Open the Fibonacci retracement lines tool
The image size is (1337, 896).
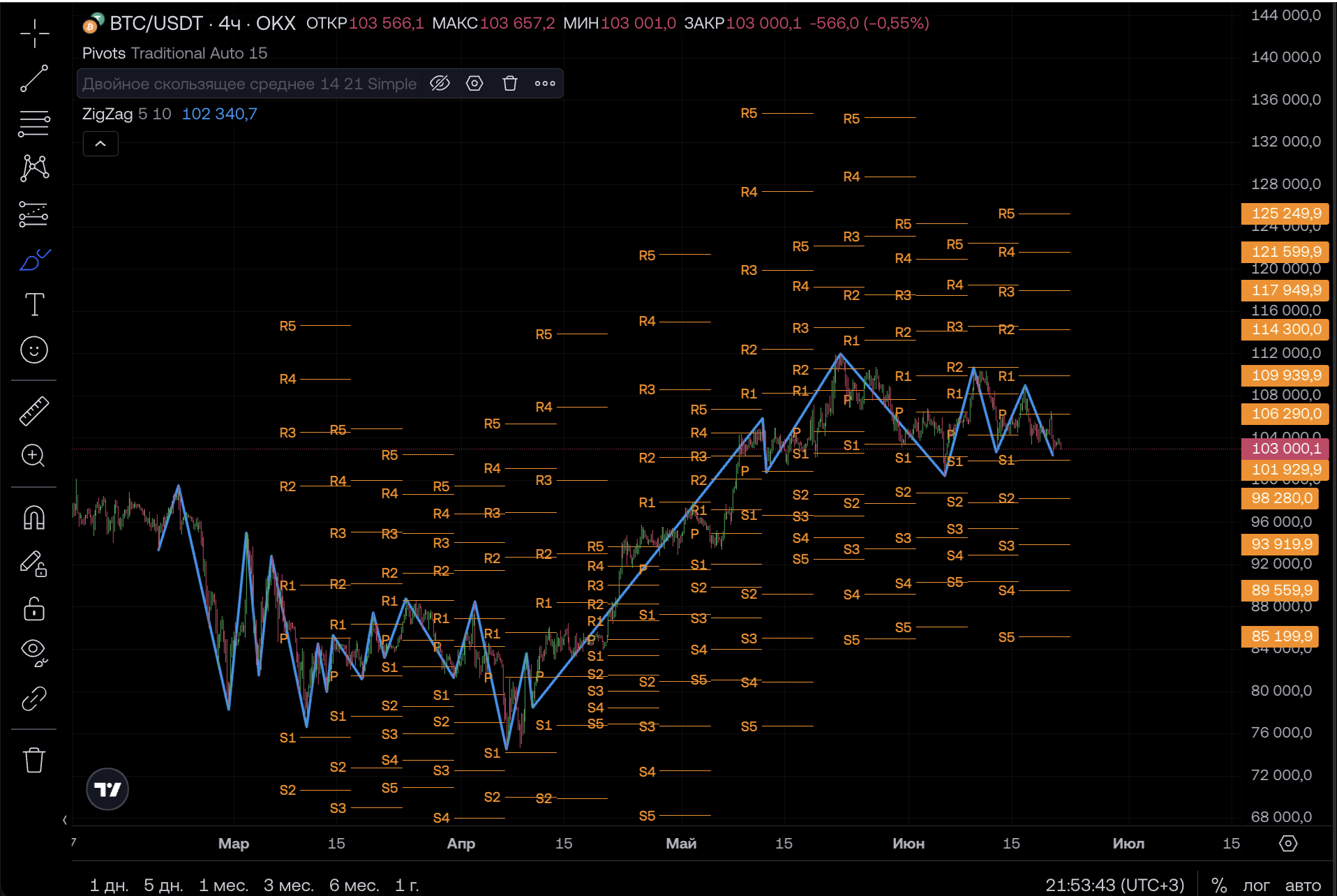point(34,124)
